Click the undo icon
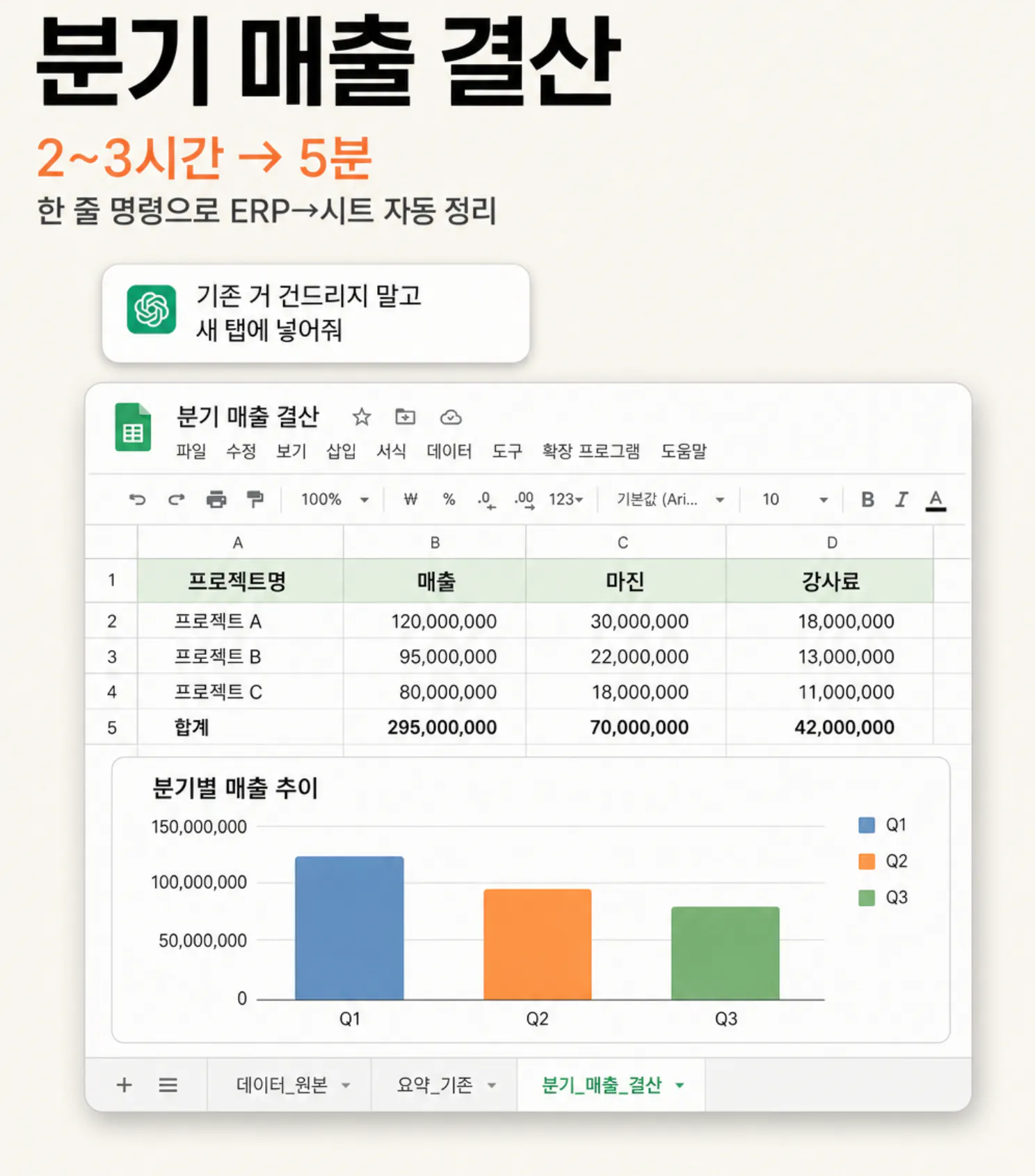 click(x=137, y=499)
